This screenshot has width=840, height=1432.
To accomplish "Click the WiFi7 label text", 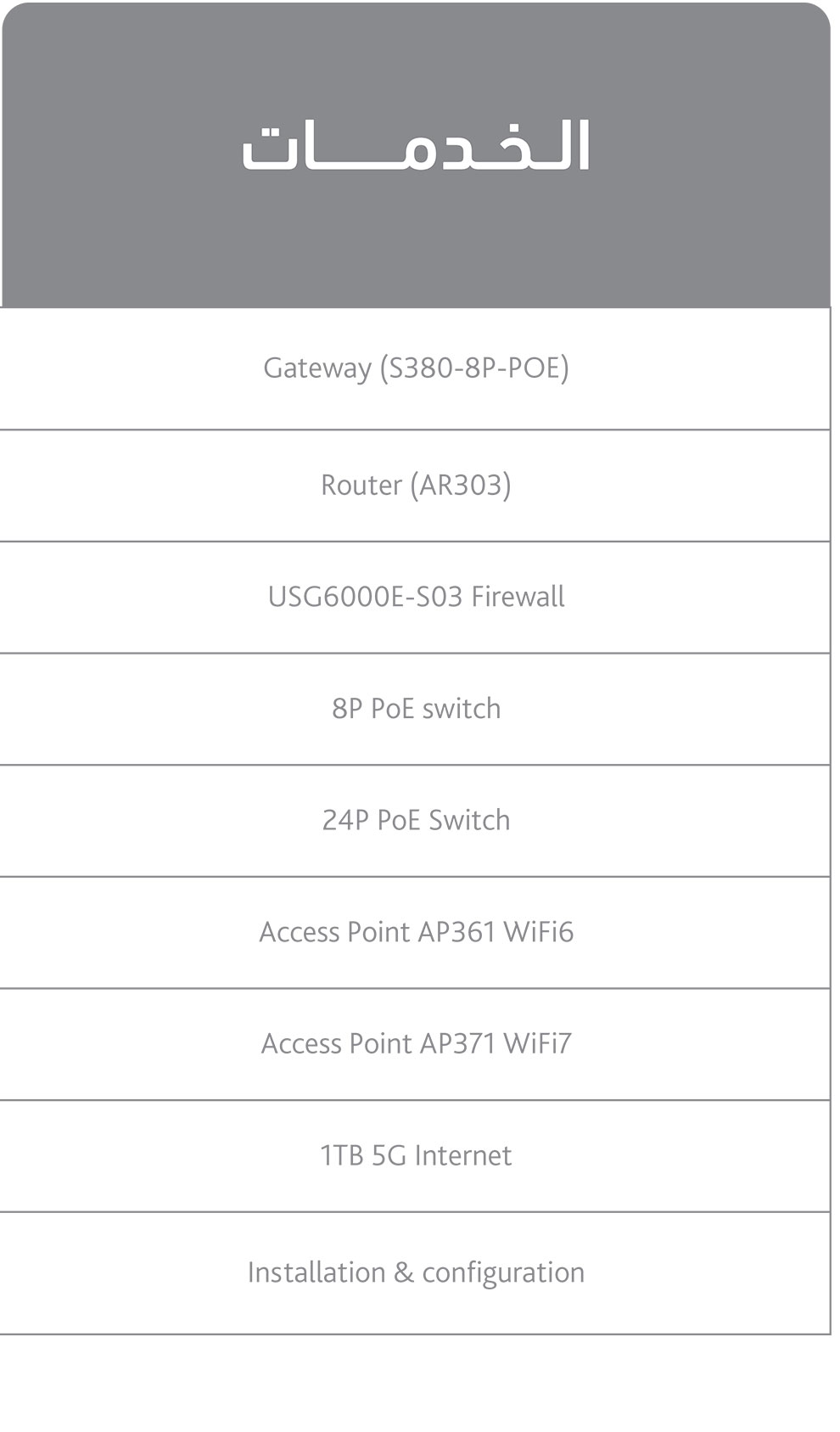I will [x=537, y=1044].
